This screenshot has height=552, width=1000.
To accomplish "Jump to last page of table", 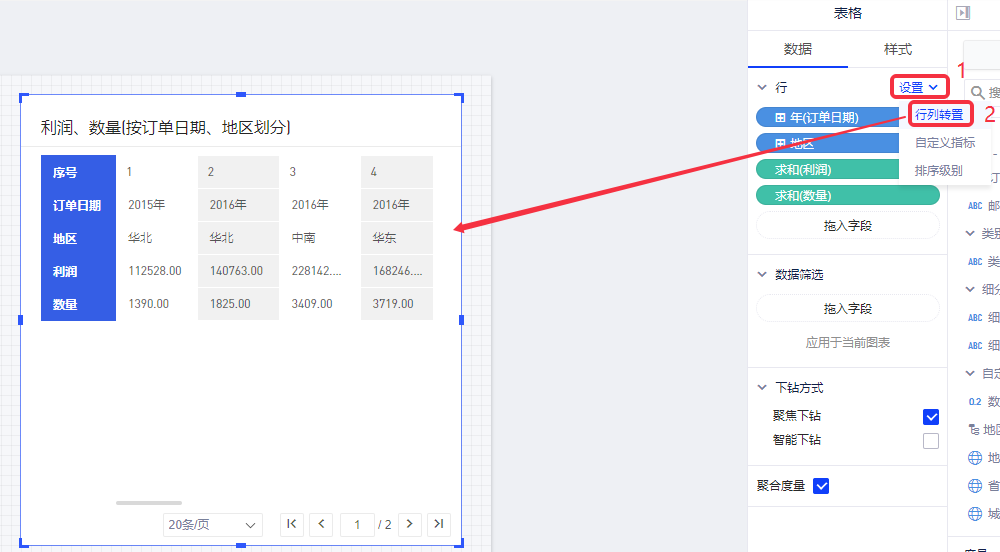I will [439, 524].
